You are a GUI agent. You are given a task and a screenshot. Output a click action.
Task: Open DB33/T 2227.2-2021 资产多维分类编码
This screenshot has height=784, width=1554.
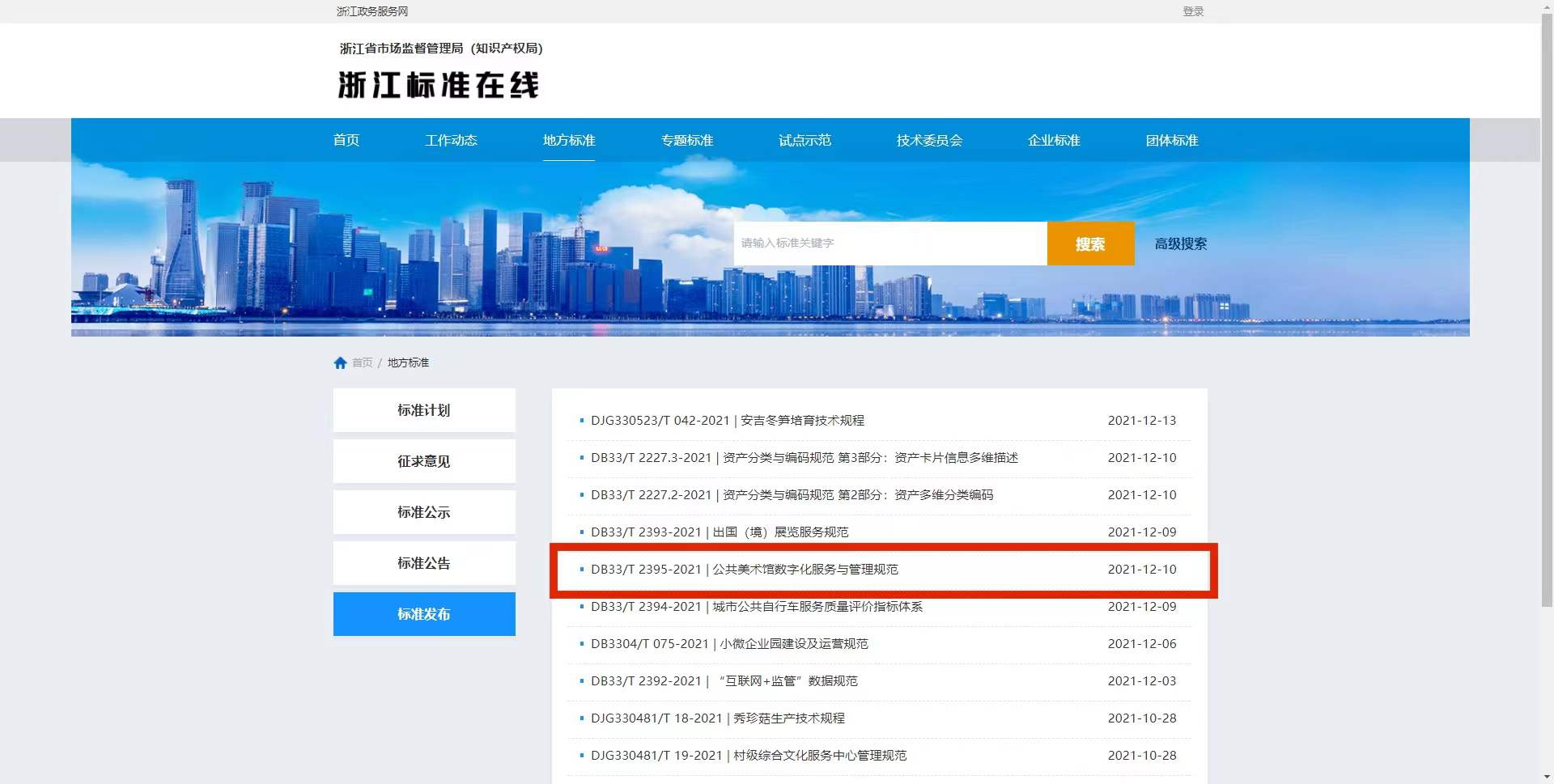pyautogui.click(x=792, y=495)
